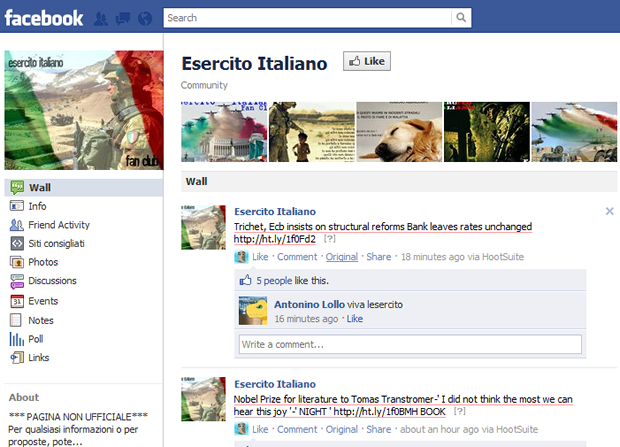Open the messages icon in the header

point(123,18)
